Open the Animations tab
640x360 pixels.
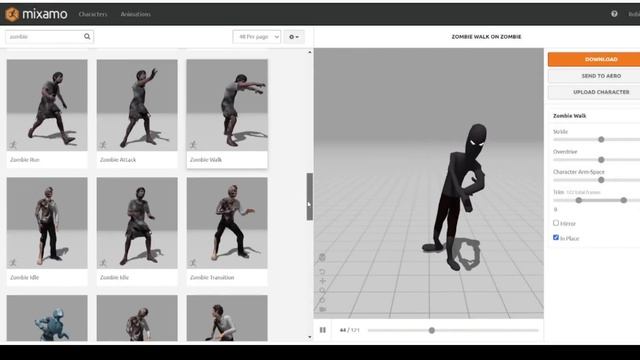tap(136, 14)
